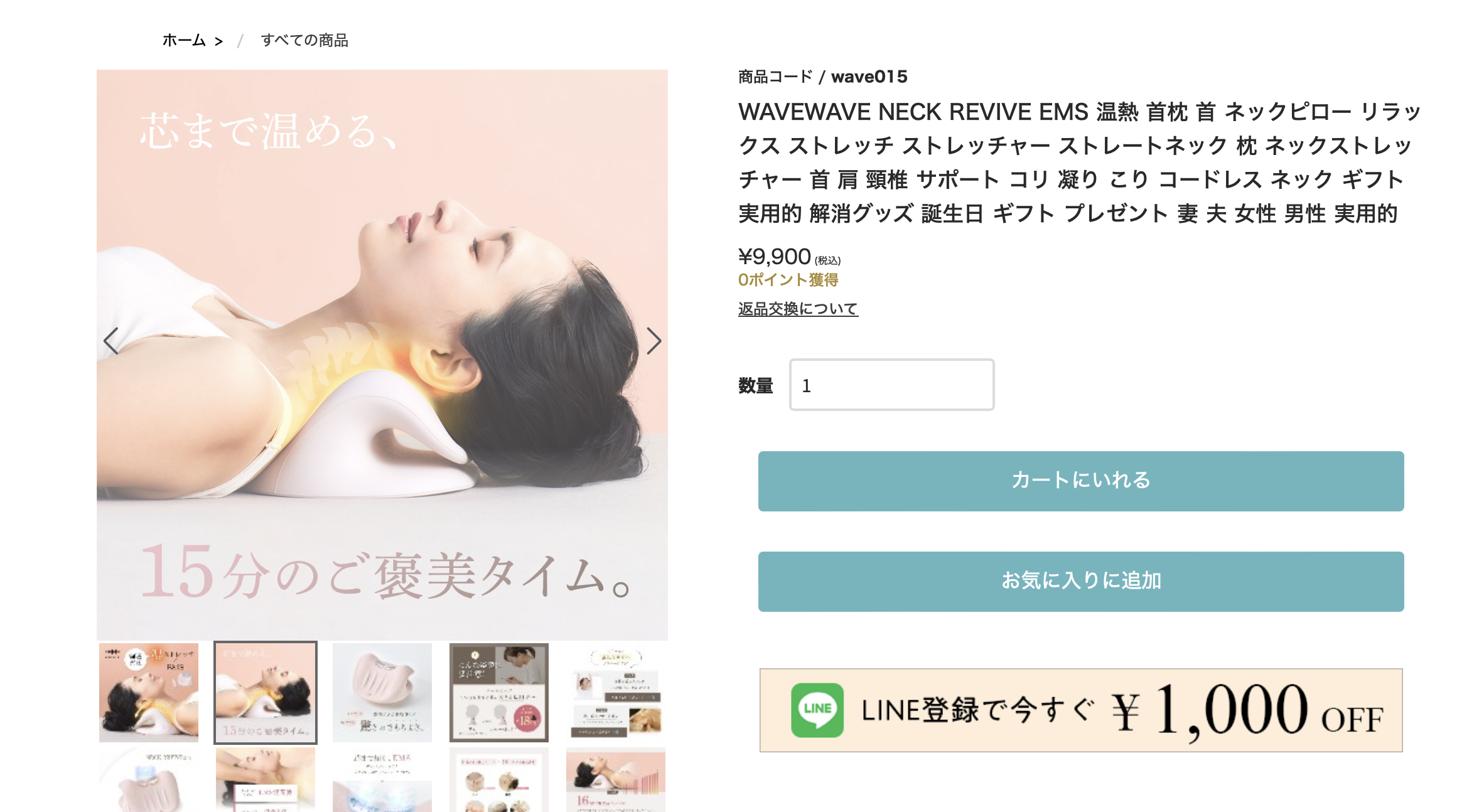The image size is (1479, 812).
Task: Select the highlighted 15分のご褒美タイム thumbnail
Action: 266,692
